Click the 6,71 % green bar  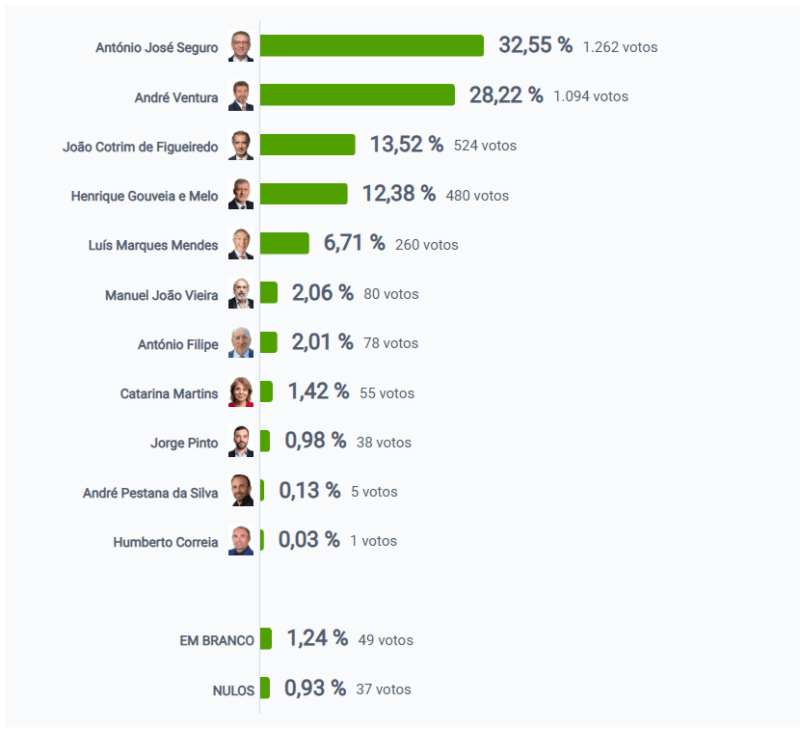[x=284, y=244]
